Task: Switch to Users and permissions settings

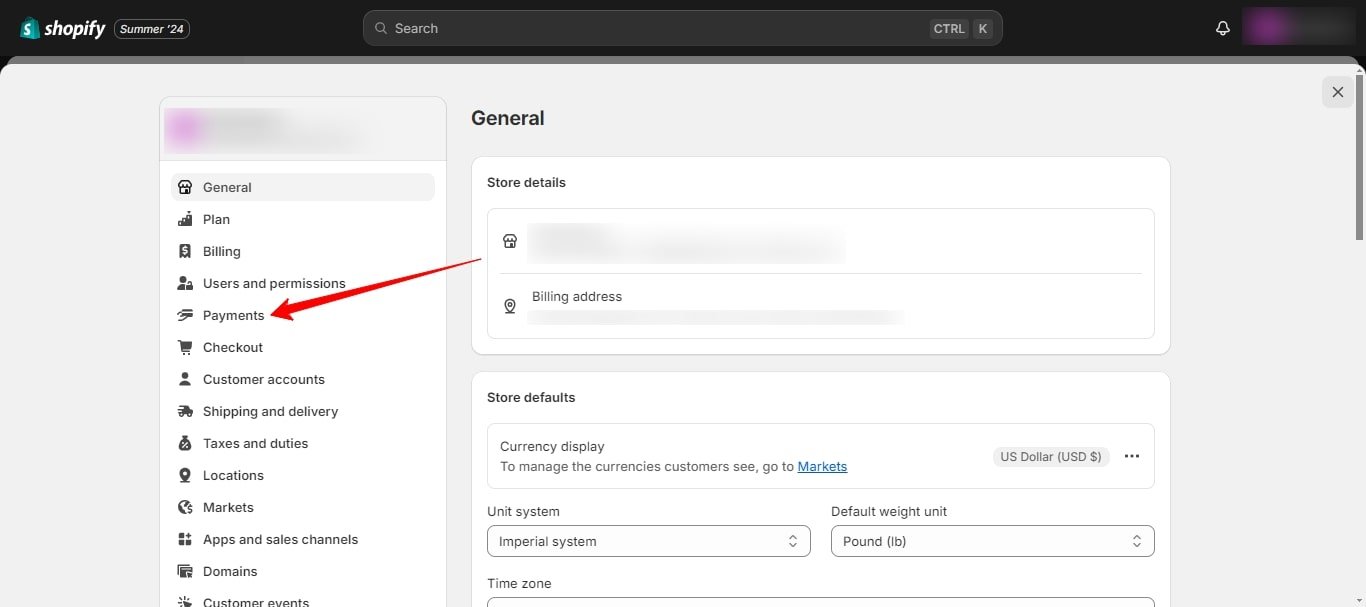Action: (x=273, y=283)
